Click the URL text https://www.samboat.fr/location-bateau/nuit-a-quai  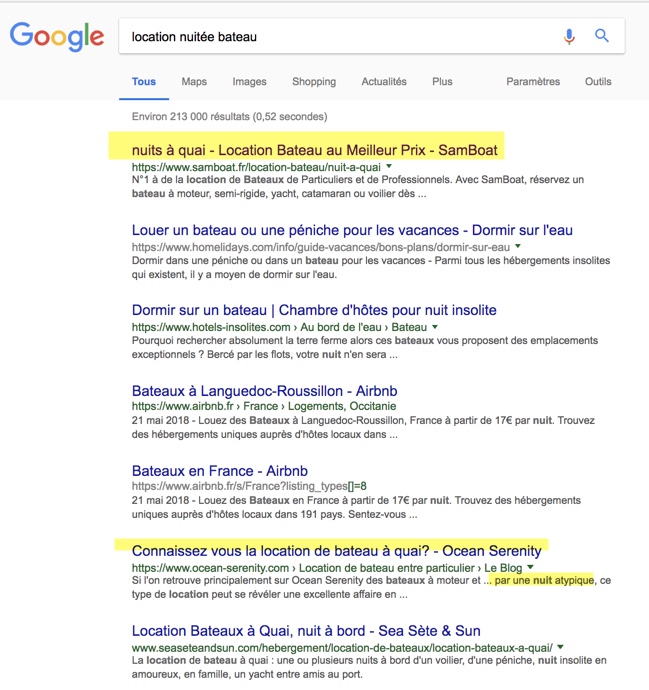pyautogui.click(x=256, y=167)
